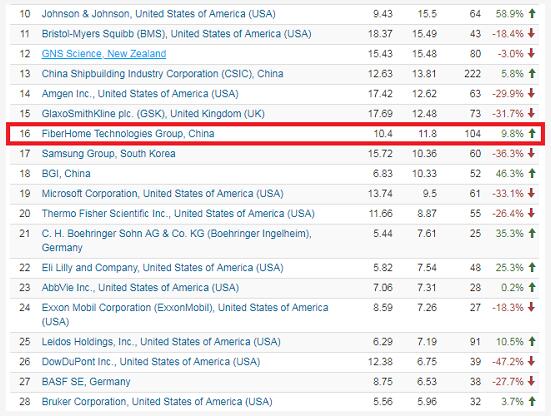Open Samsung Group, South Korea link

click(x=108, y=154)
